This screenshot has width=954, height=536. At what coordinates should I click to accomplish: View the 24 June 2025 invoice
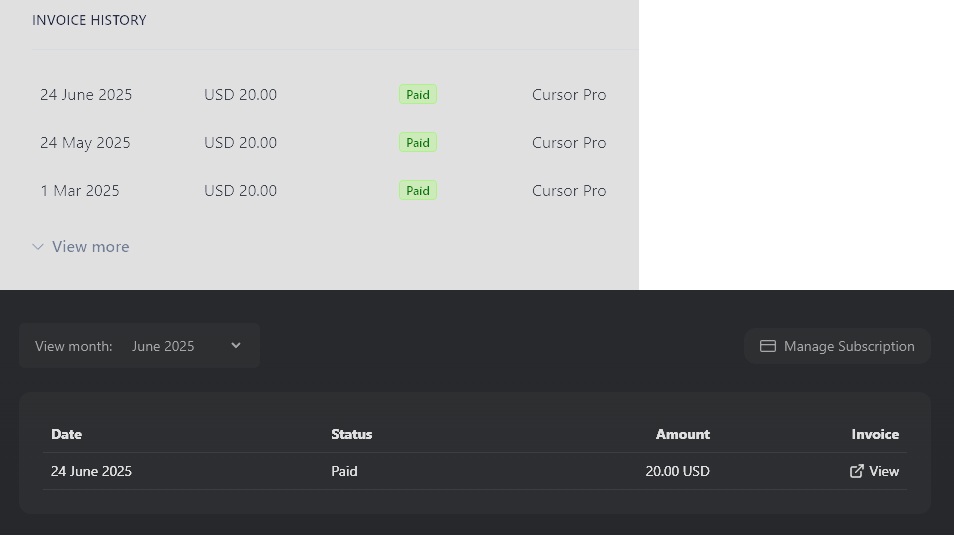click(x=874, y=471)
